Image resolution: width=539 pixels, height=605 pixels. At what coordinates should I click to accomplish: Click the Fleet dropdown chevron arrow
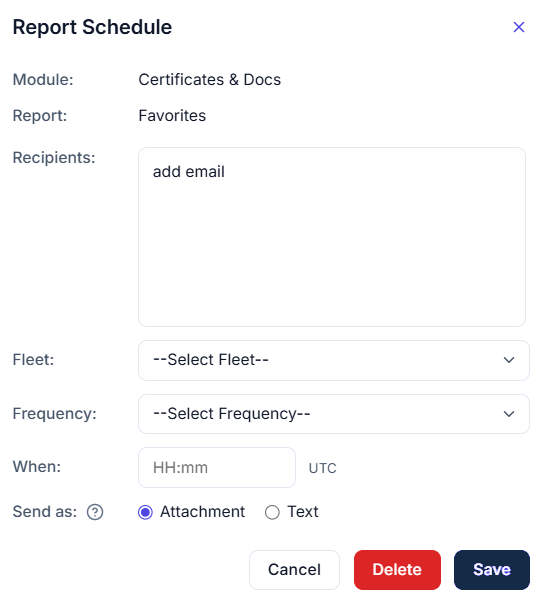pos(509,360)
